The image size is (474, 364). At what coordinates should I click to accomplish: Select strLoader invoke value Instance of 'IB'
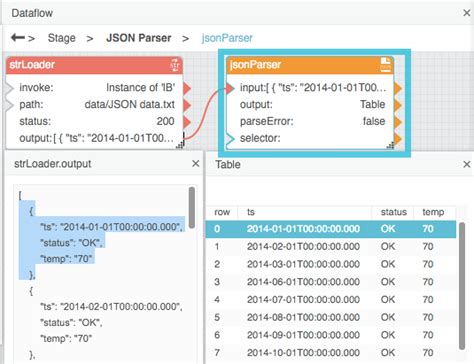coord(140,88)
